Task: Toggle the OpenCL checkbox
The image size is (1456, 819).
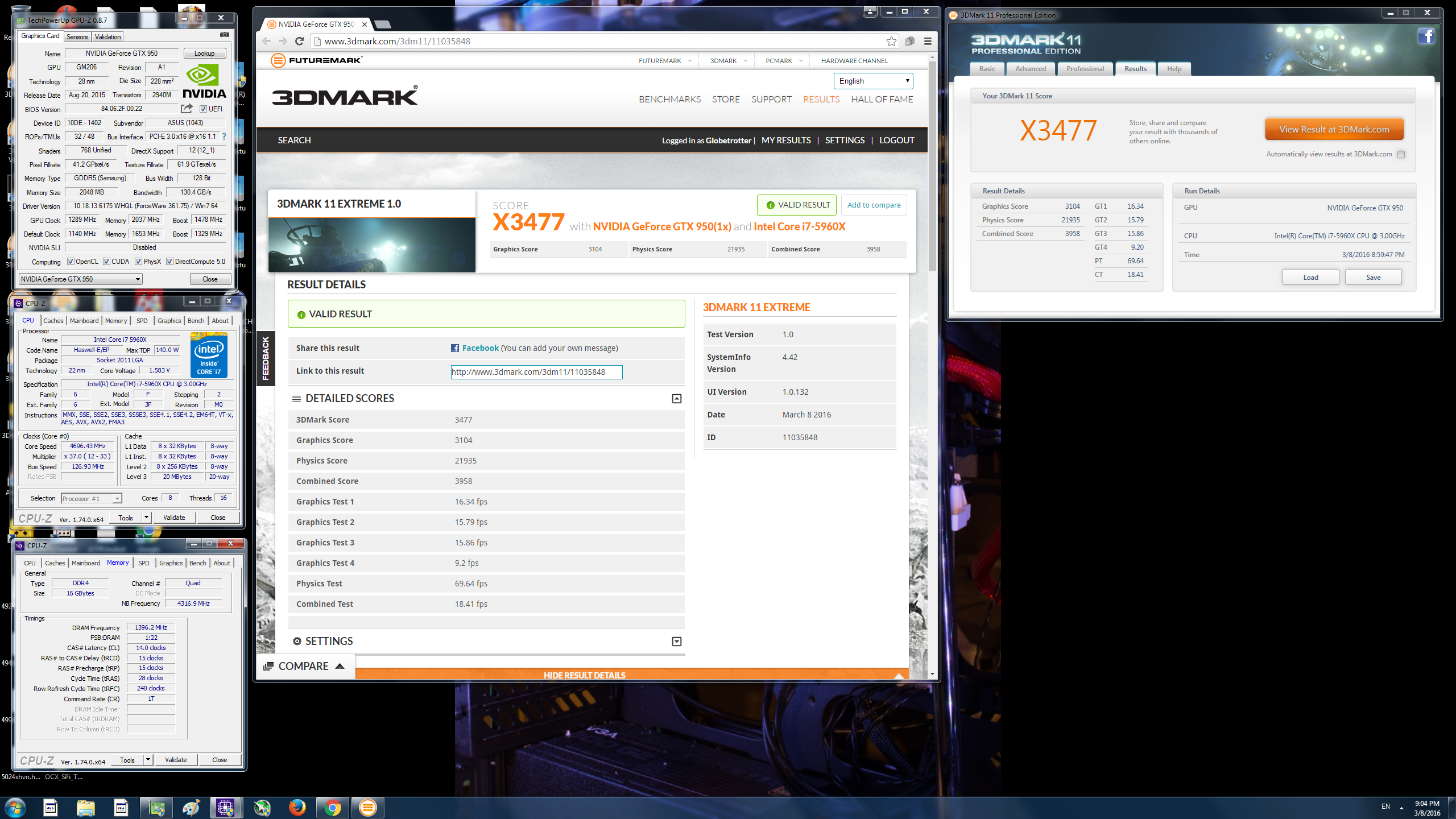Action: (x=71, y=262)
